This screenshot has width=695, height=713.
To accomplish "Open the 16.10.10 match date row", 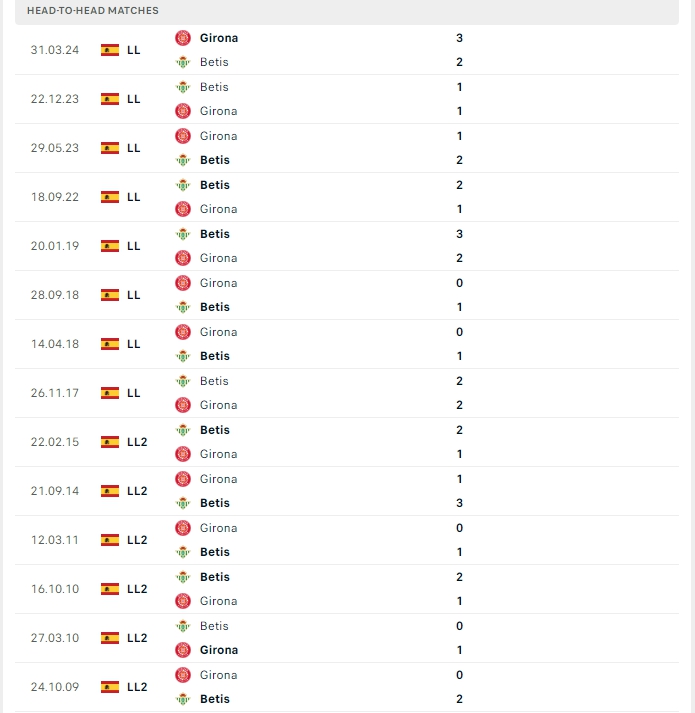I will (x=55, y=589).
